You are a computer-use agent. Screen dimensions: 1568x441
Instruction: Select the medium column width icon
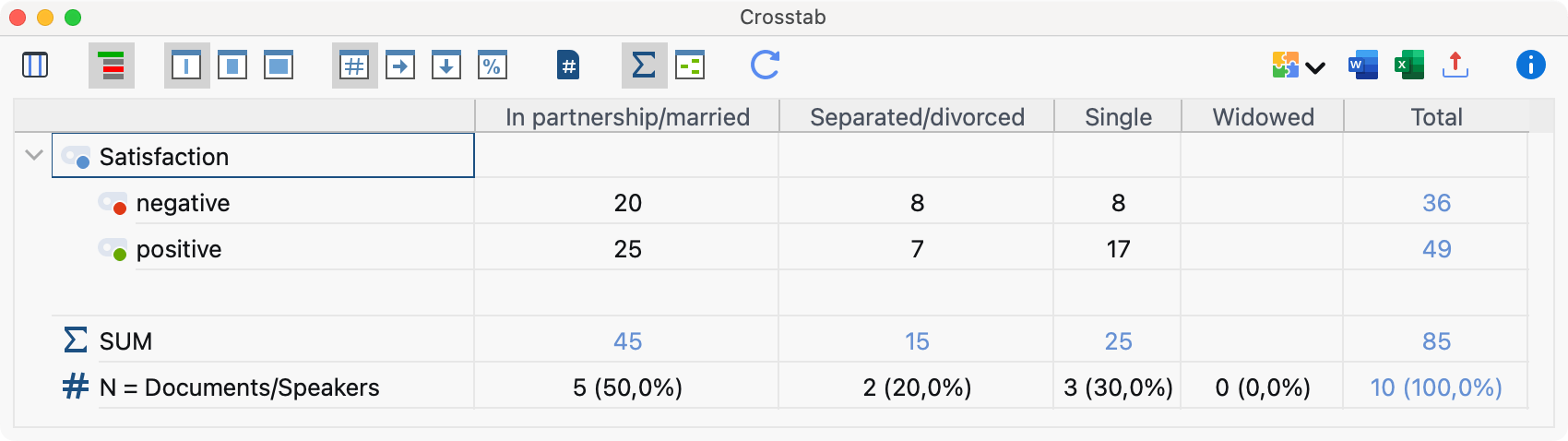coord(232,66)
